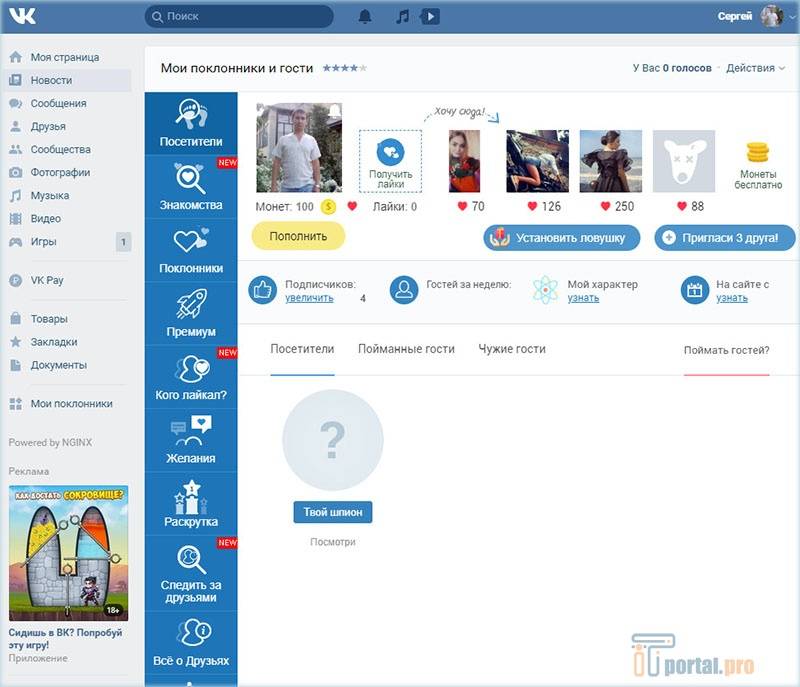Image resolution: width=800 pixels, height=687 pixels.
Task: Click the VK logo icon
Action: 22,17
